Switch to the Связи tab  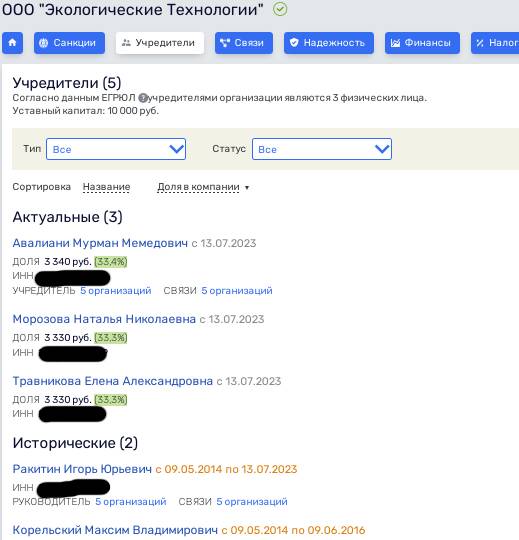(244, 43)
